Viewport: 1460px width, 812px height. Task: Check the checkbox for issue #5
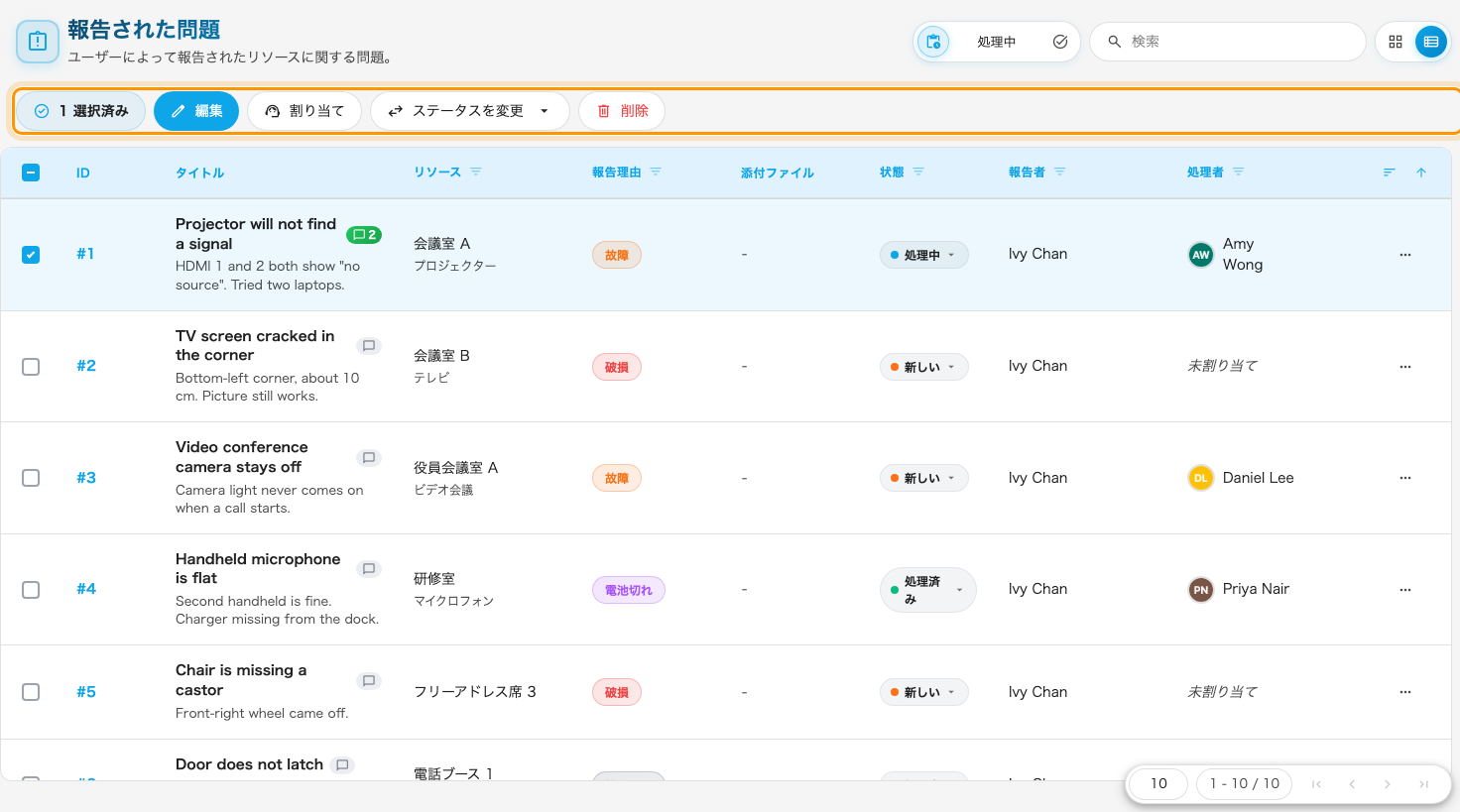click(x=31, y=692)
